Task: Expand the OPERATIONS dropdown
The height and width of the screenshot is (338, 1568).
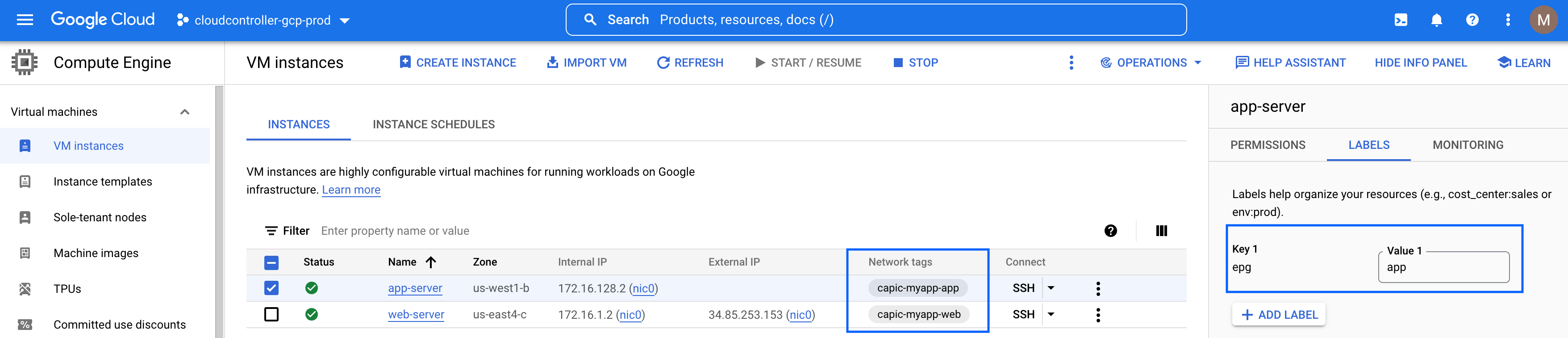Action: click(x=1151, y=63)
